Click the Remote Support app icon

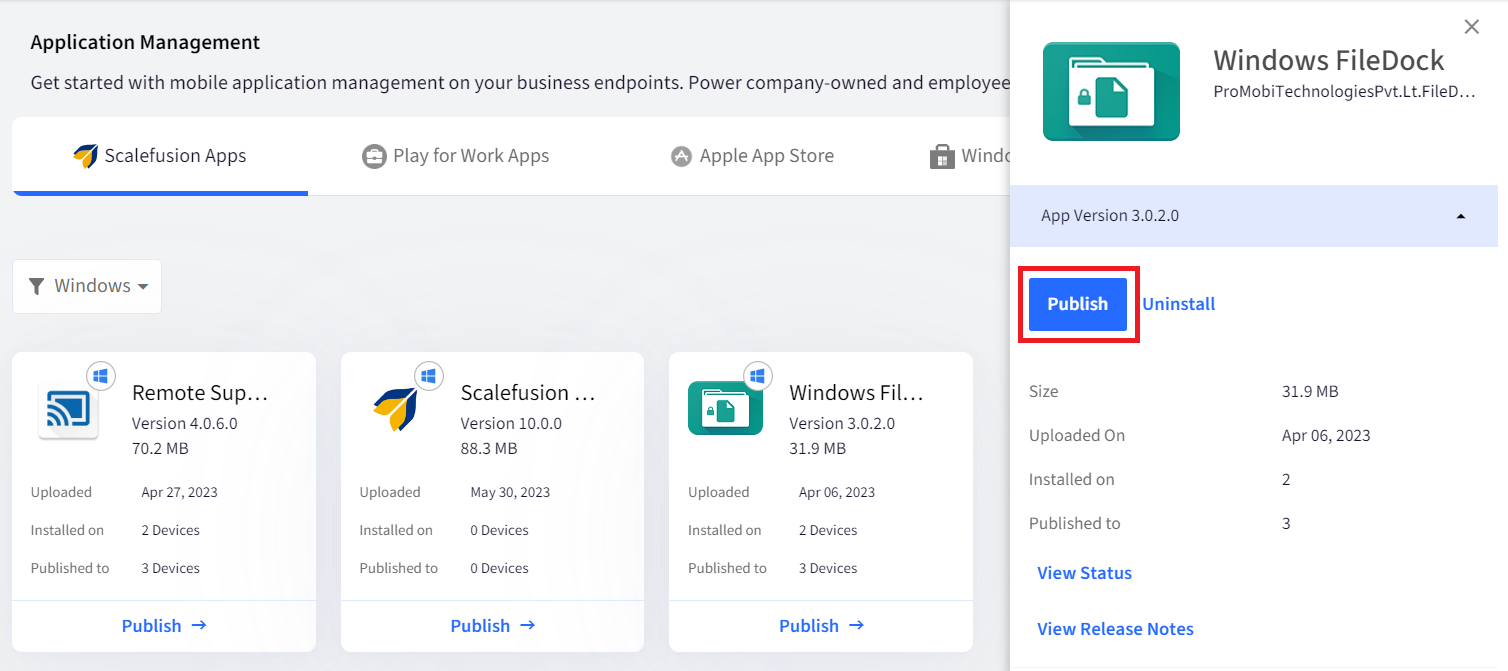pyautogui.click(x=68, y=410)
